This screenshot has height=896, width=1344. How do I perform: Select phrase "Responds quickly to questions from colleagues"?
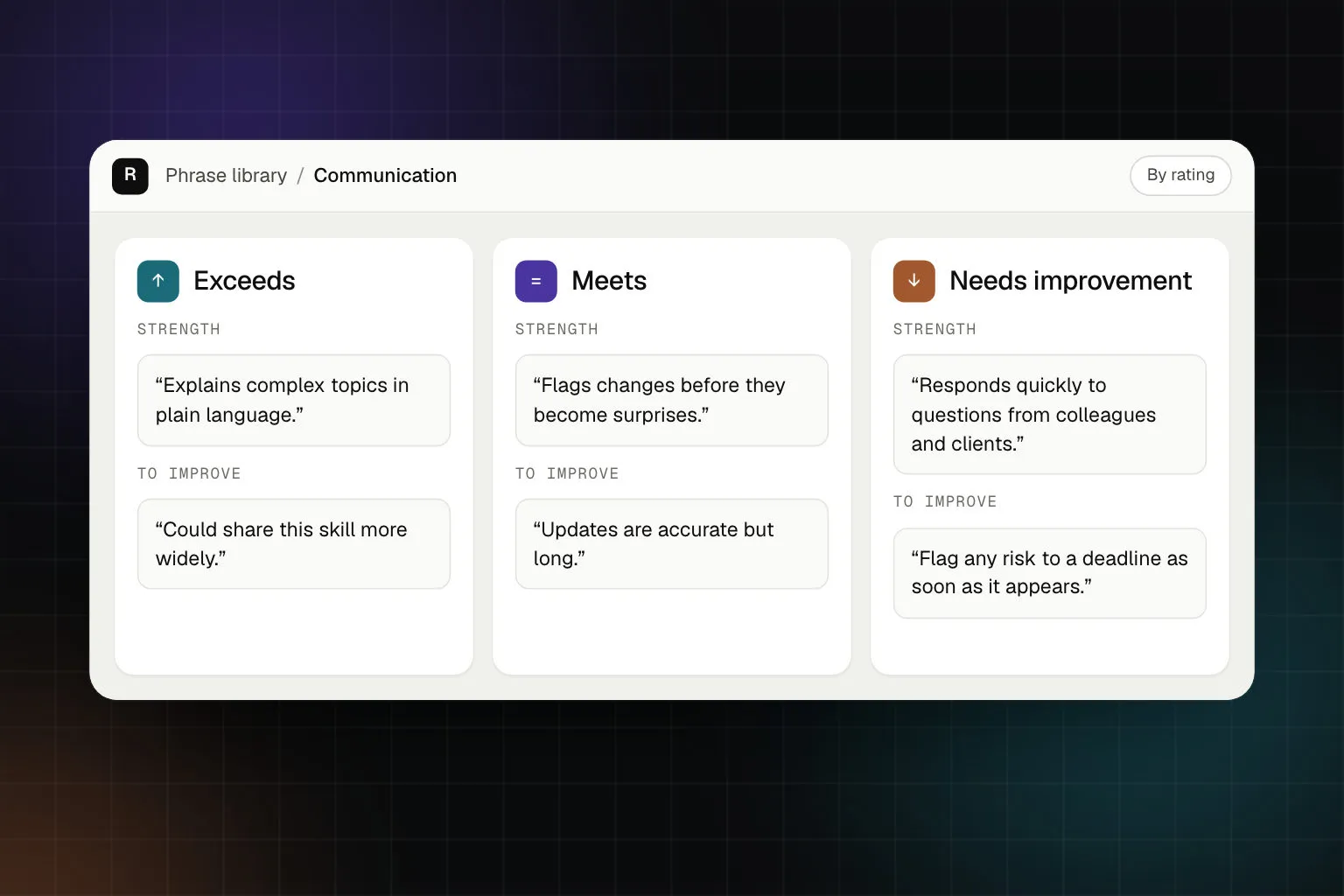pyautogui.click(x=1050, y=414)
